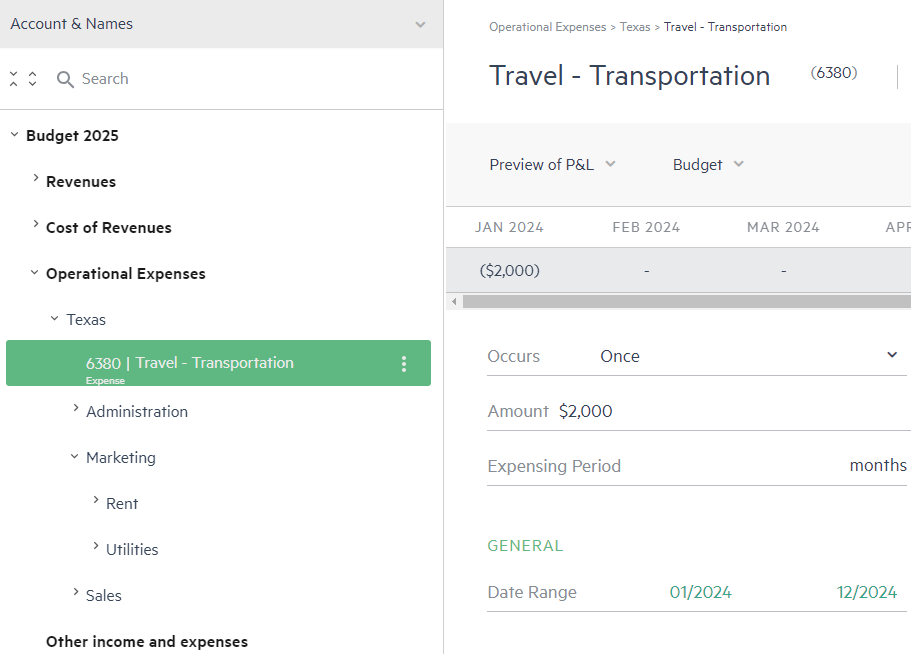The height and width of the screenshot is (654, 911).
Task: Expand the Administration node
Action: [76, 408]
